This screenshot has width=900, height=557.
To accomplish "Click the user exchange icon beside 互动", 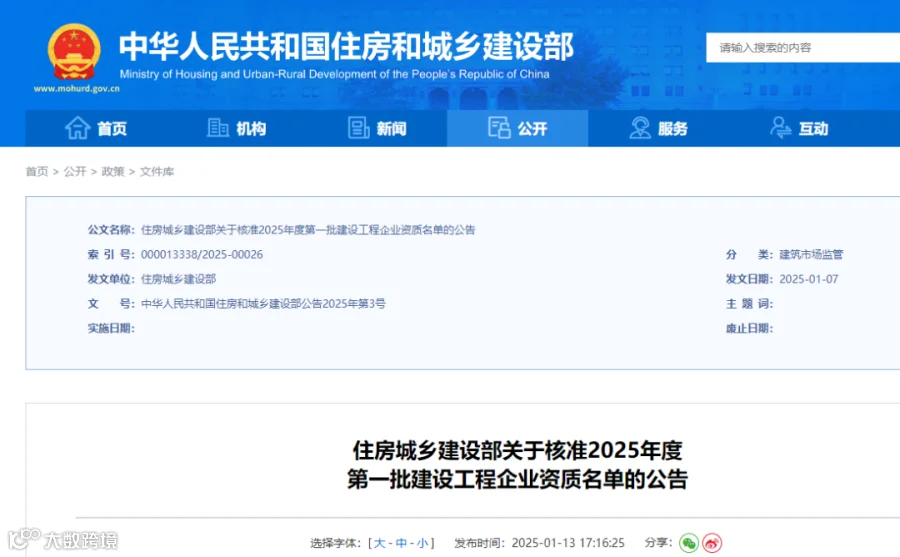I will tap(781, 127).
